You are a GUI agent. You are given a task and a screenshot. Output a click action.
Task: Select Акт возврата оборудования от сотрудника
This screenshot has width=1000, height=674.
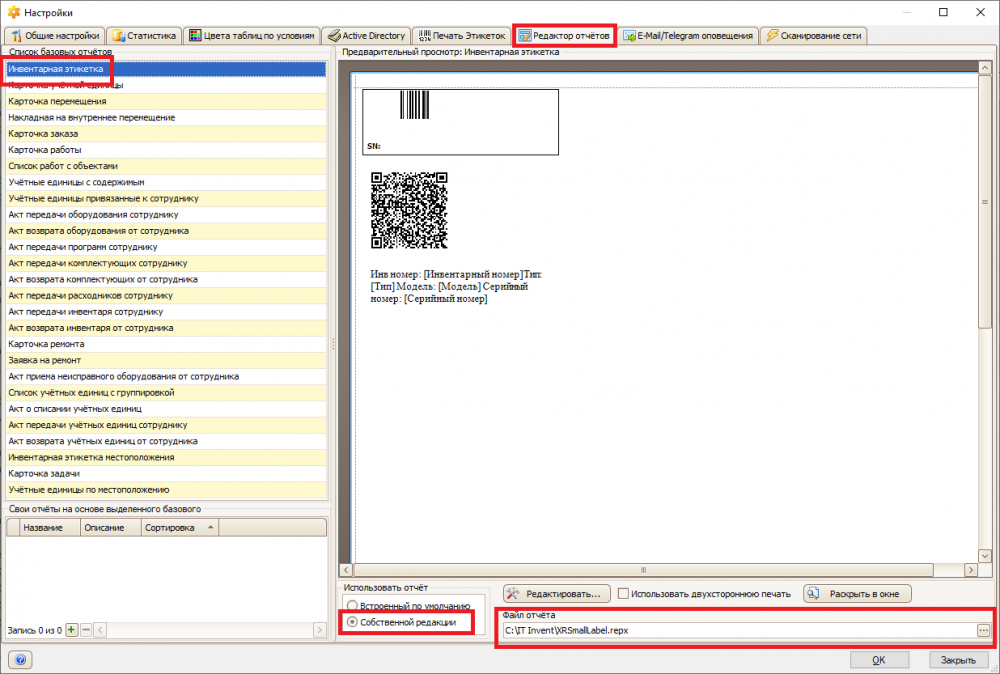[x=166, y=231]
